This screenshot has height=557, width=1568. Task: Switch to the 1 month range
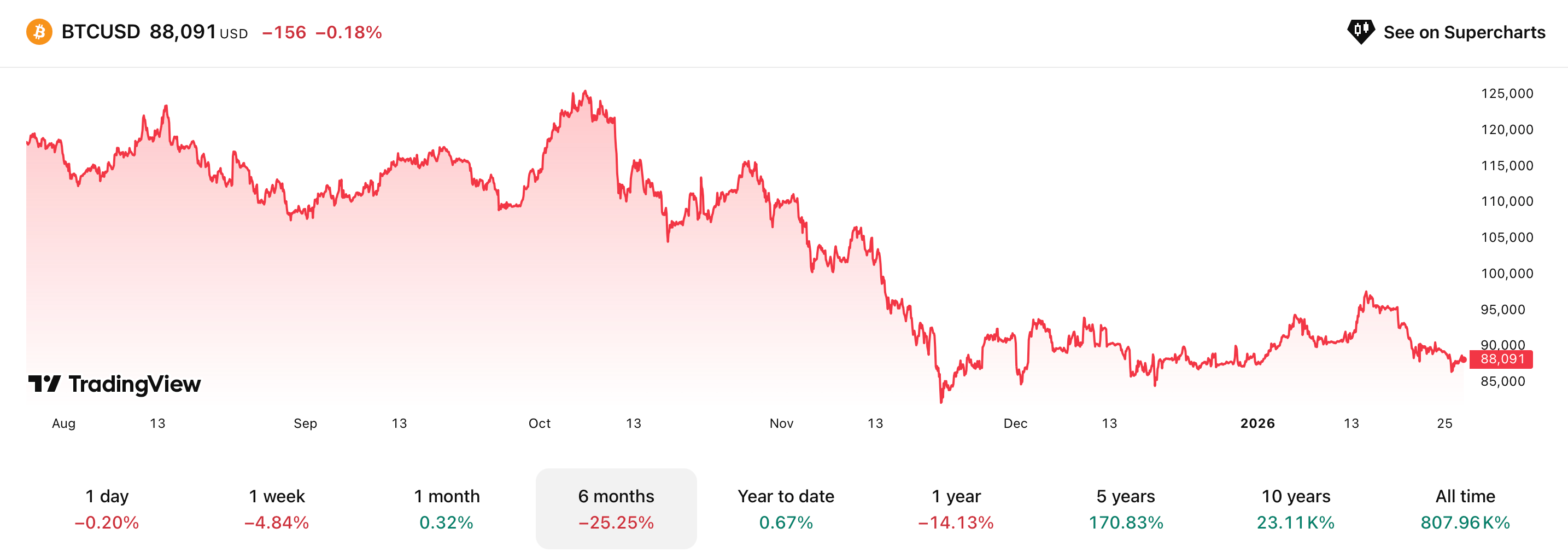(x=446, y=508)
